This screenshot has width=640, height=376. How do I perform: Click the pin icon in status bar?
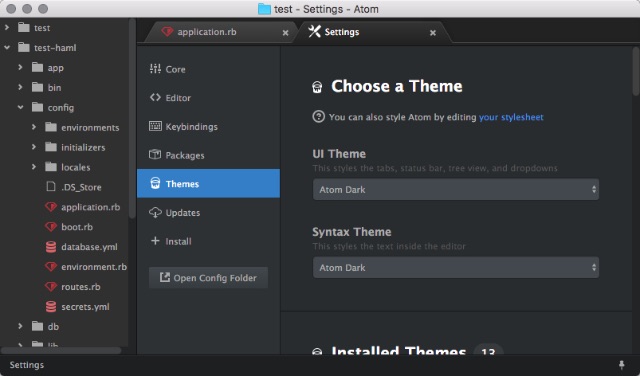point(621,365)
